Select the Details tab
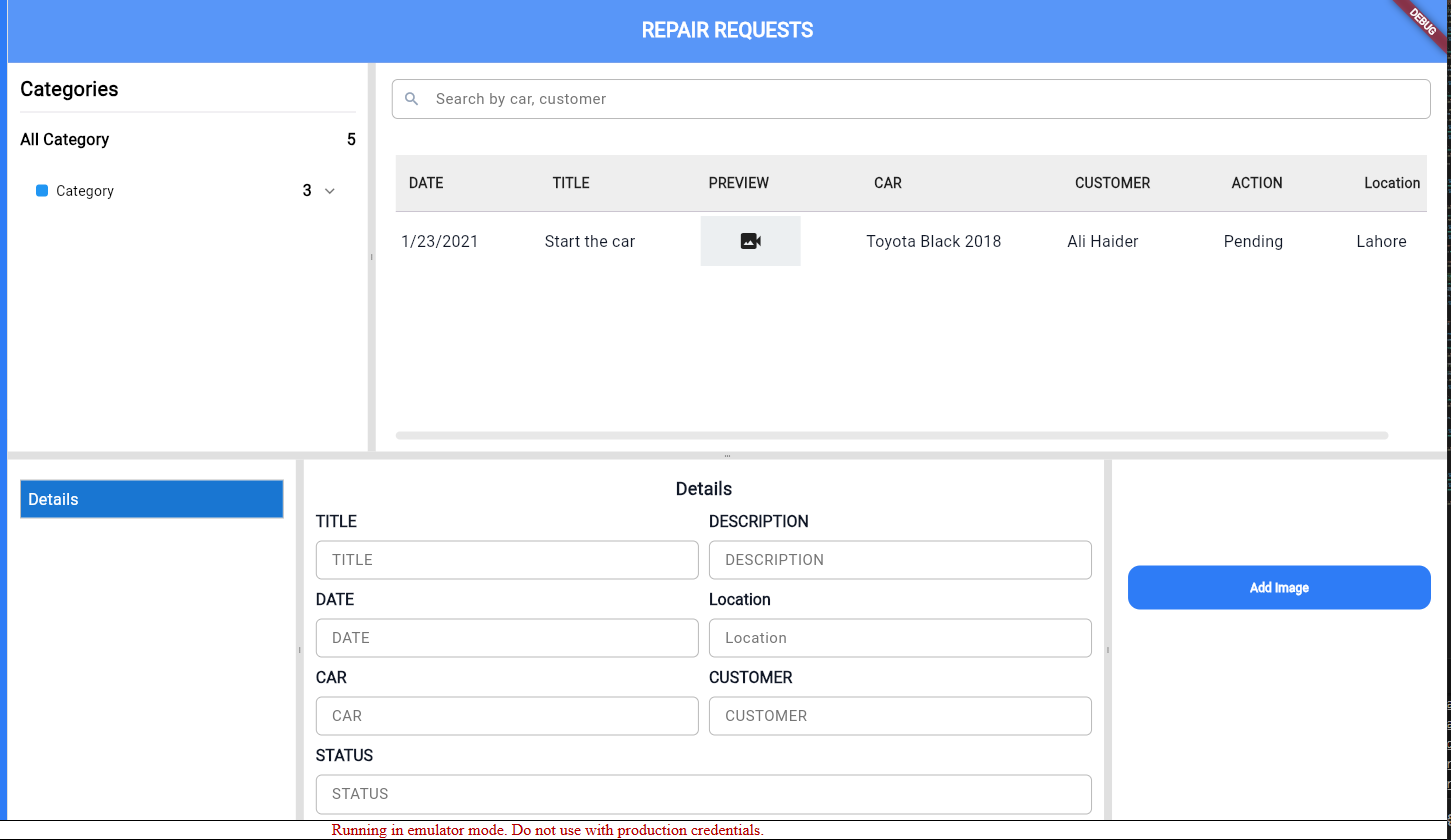 coord(151,499)
